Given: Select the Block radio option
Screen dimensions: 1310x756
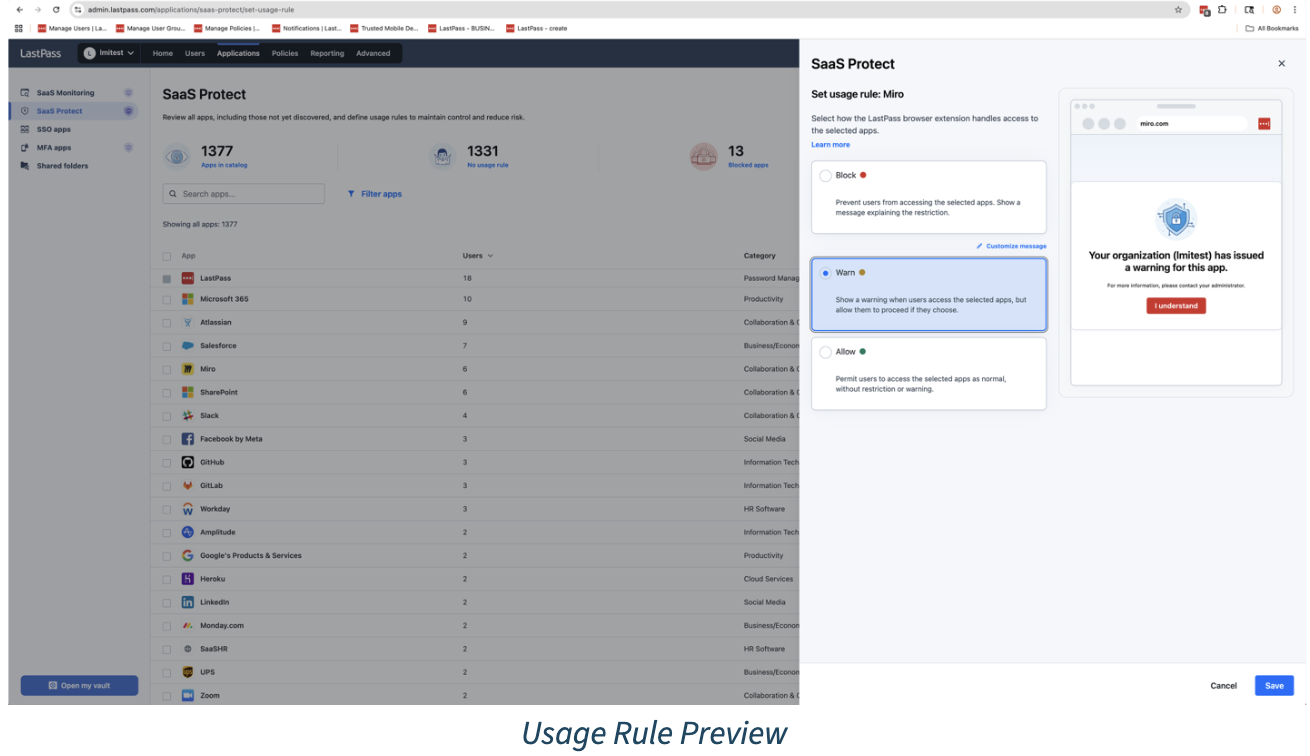Looking at the screenshot, I should [x=825, y=176].
